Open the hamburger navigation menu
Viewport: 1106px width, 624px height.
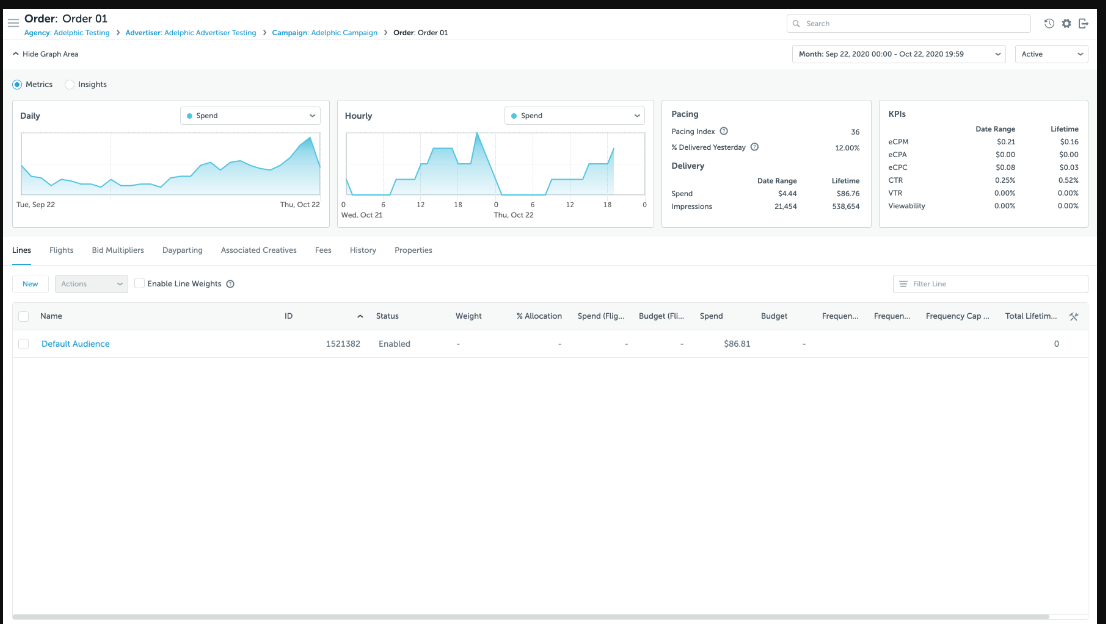13,23
